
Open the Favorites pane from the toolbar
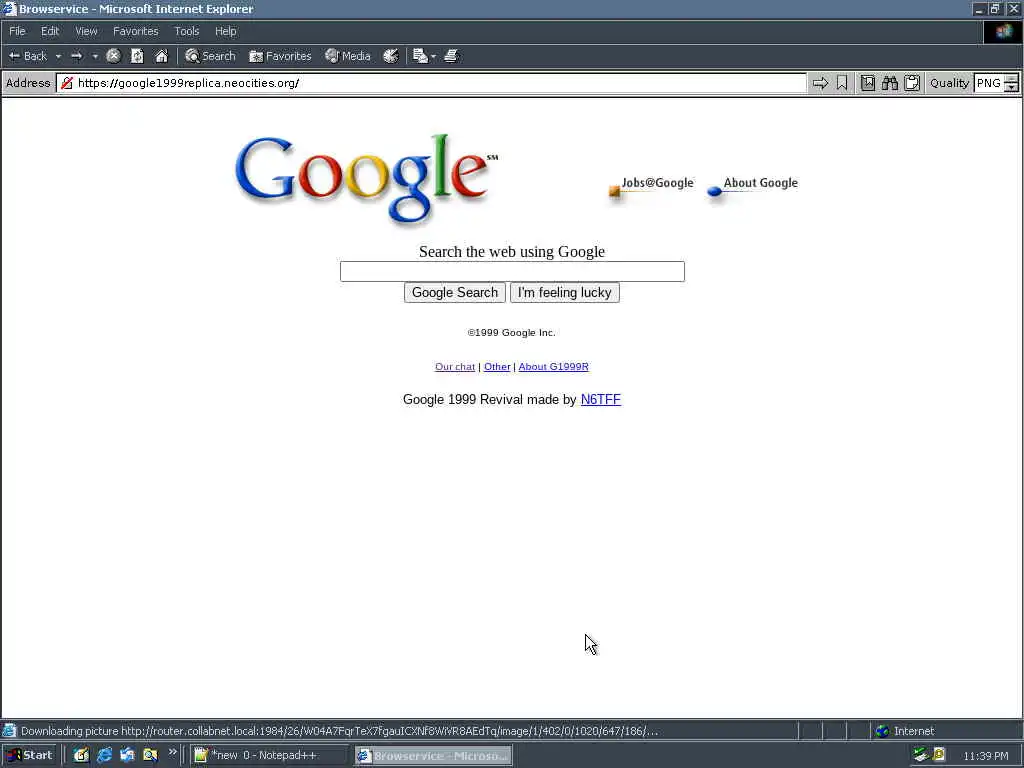click(280, 56)
